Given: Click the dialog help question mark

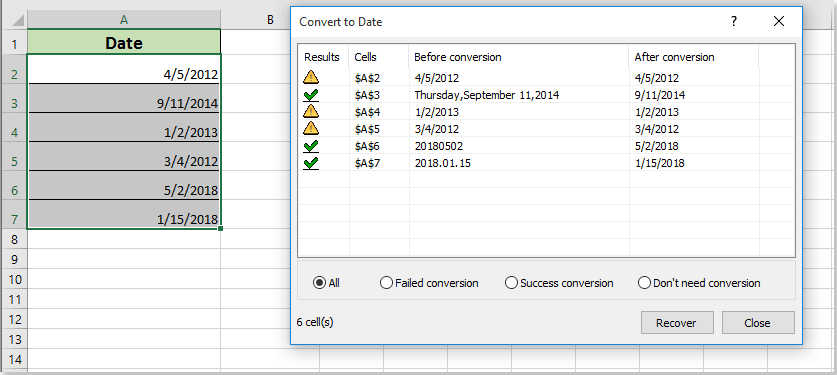Looking at the screenshot, I should pyautogui.click(x=735, y=22).
